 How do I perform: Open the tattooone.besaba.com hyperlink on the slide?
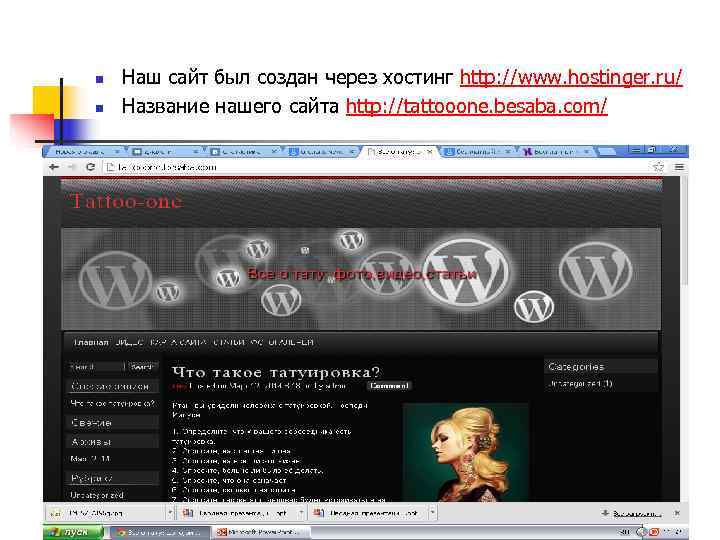tap(476, 107)
